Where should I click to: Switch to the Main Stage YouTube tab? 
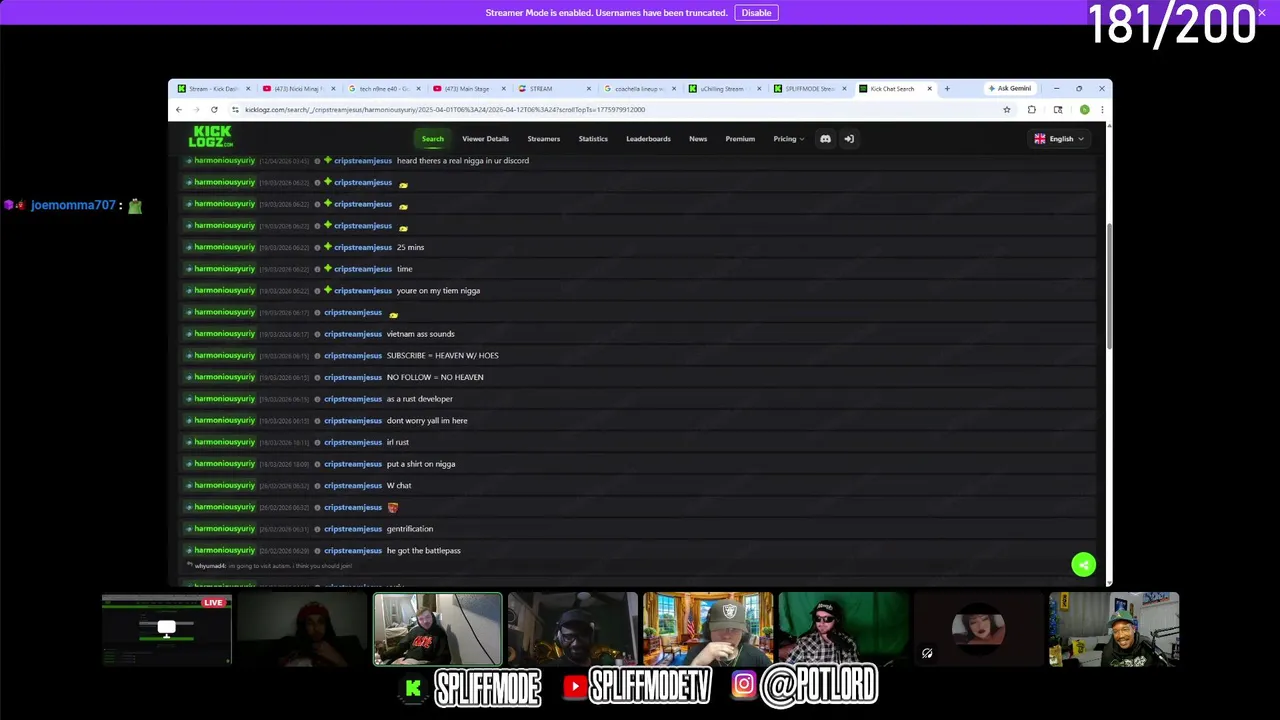point(468,89)
